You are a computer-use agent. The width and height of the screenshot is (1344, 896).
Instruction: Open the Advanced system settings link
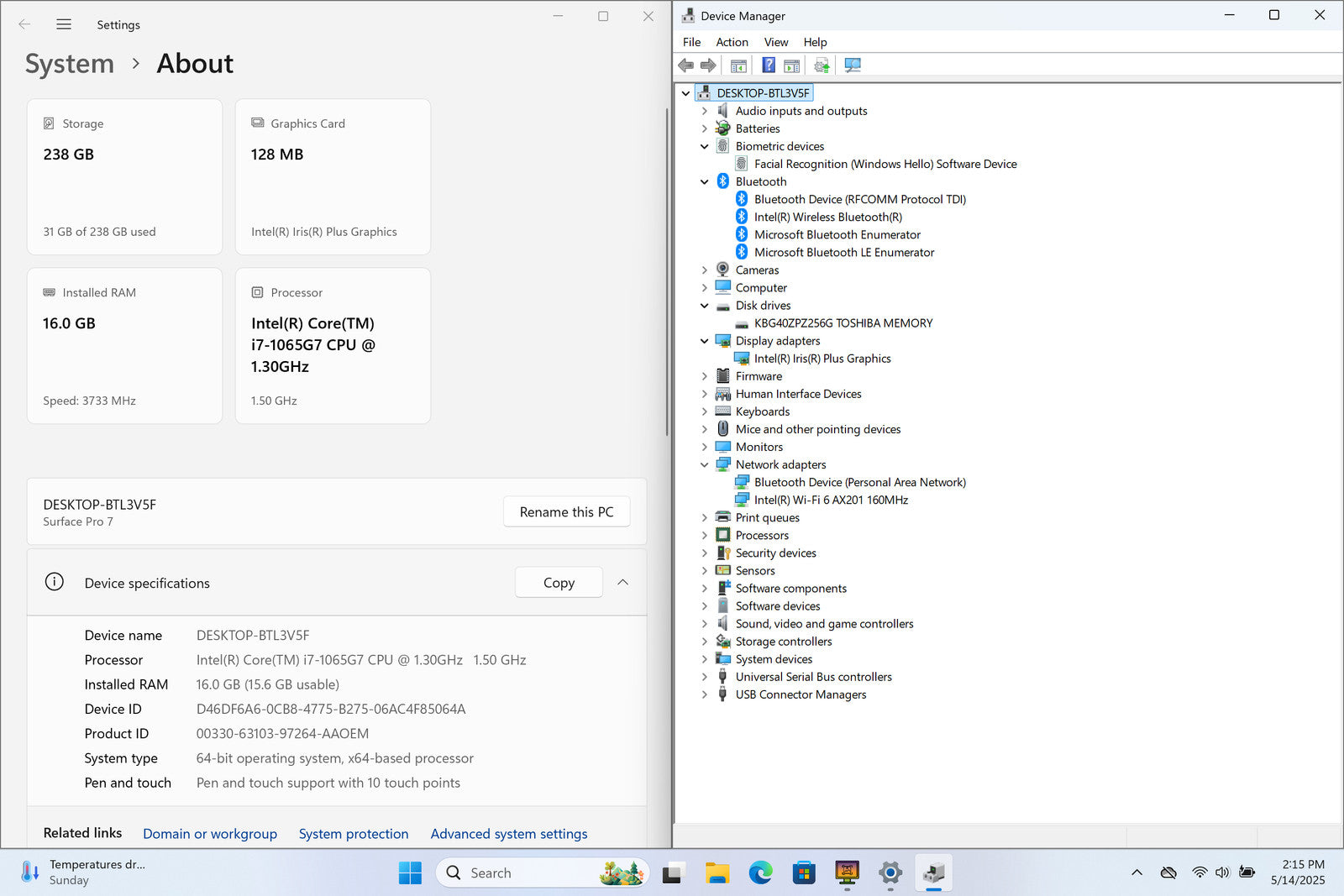click(x=509, y=833)
